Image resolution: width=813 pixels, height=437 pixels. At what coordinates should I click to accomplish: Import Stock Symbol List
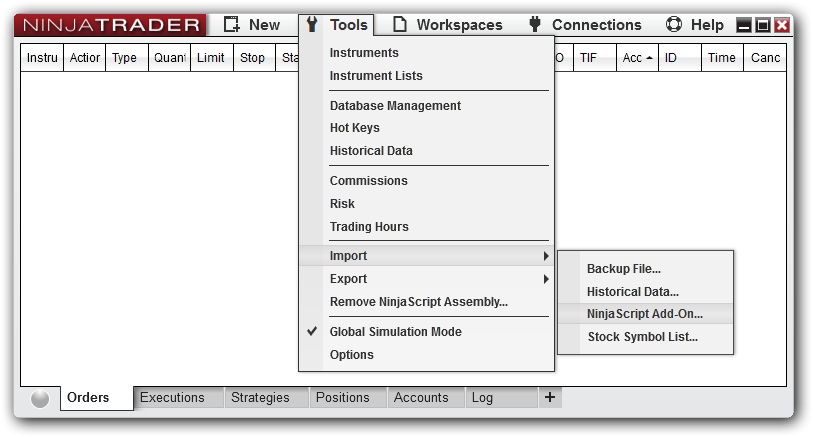[x=642, y=337]
